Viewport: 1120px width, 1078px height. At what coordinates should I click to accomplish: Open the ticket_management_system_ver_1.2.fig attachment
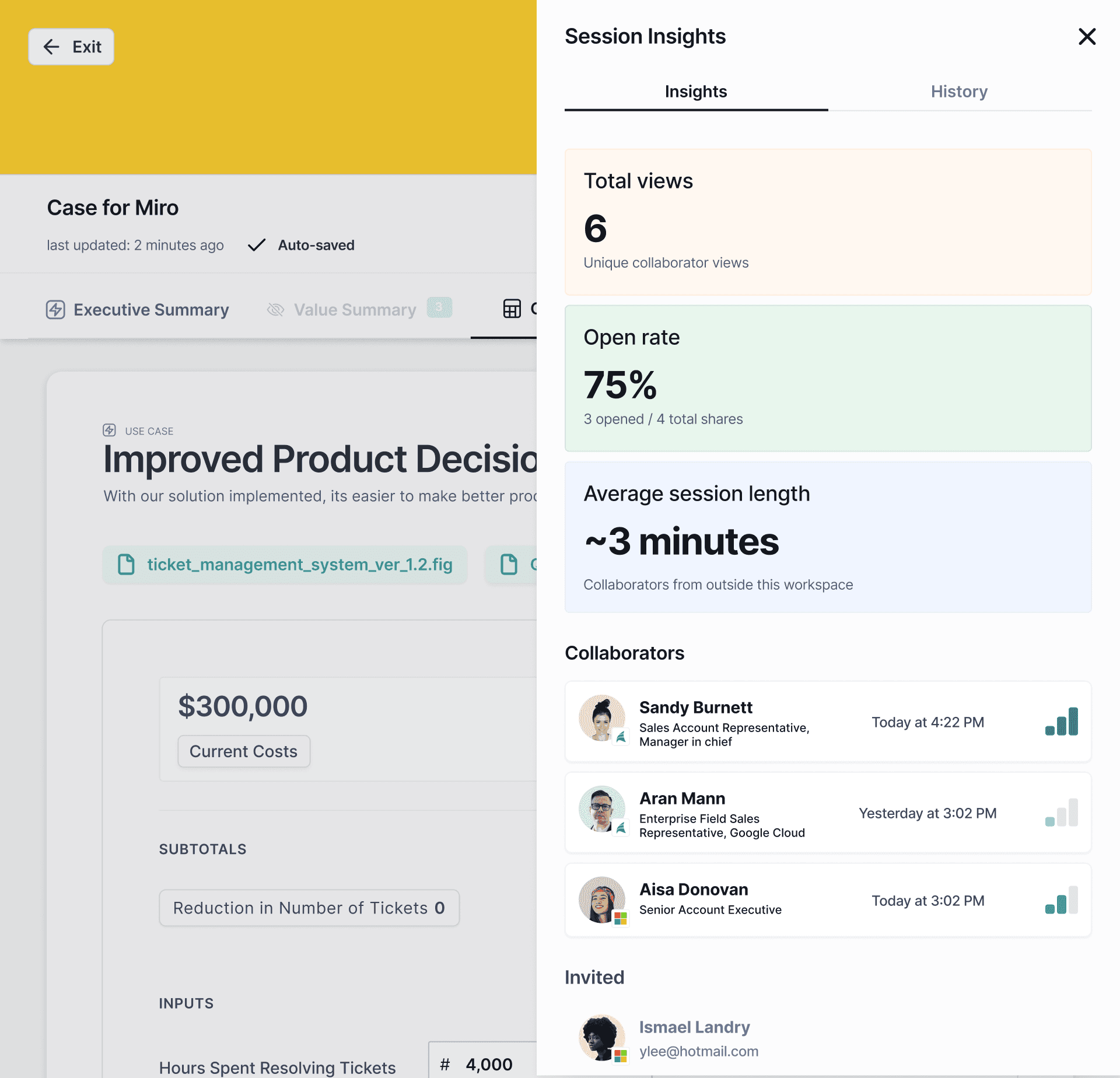[285, 565]
